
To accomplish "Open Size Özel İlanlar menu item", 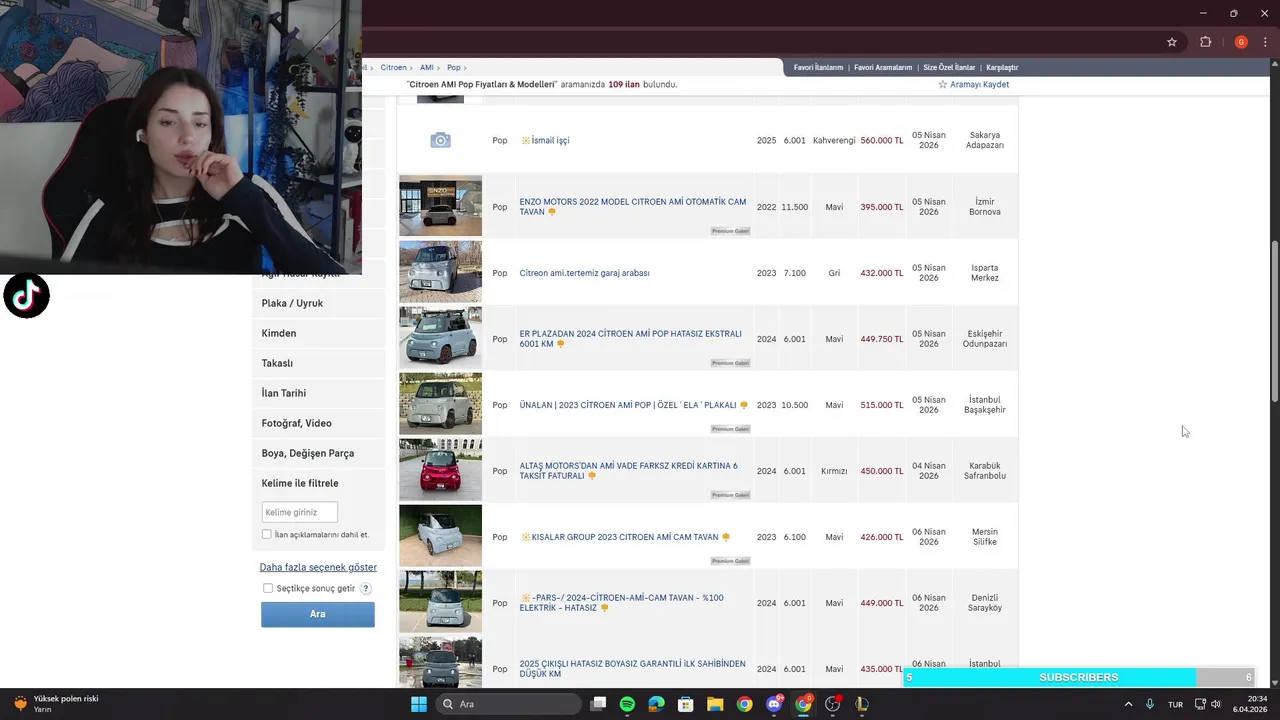I will click(949, 67).
